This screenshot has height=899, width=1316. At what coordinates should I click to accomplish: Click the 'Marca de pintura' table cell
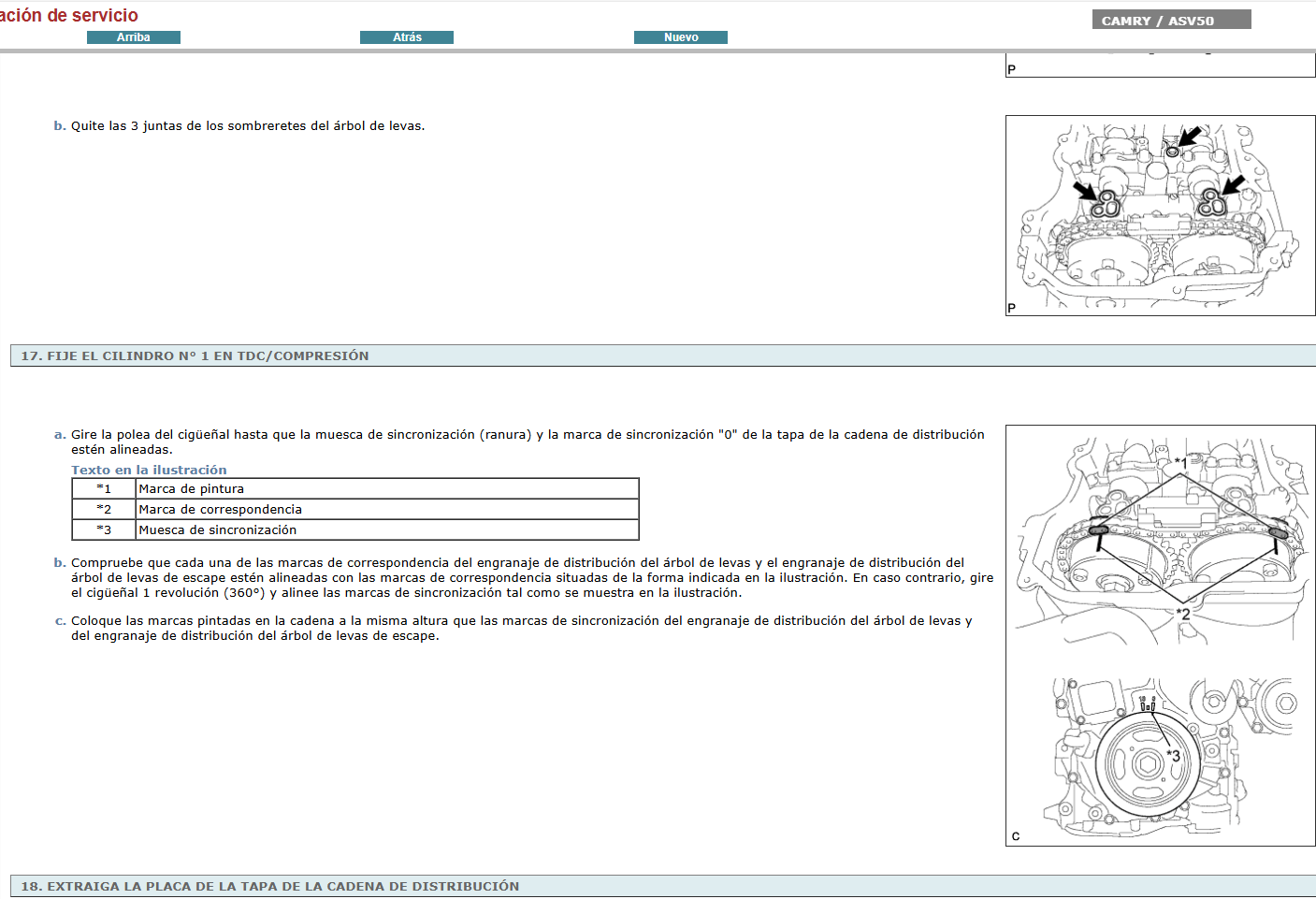192,488
